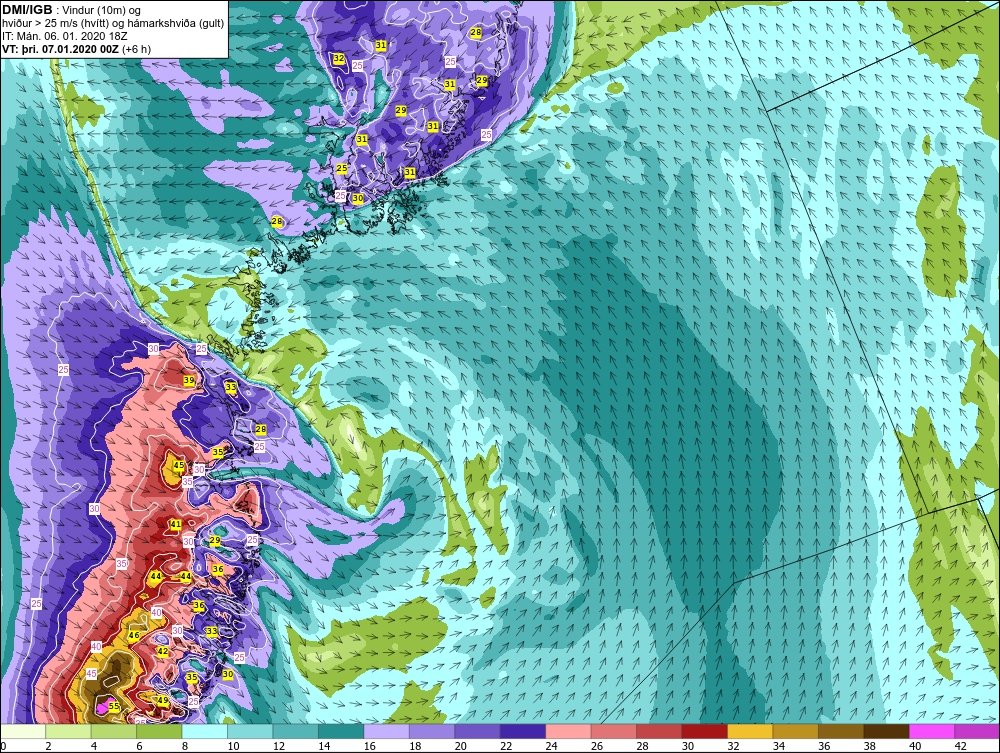Click the 22–24 m/s dark indigo legend swatch
Screen dimensions: 1000x753
coord(522,731)
